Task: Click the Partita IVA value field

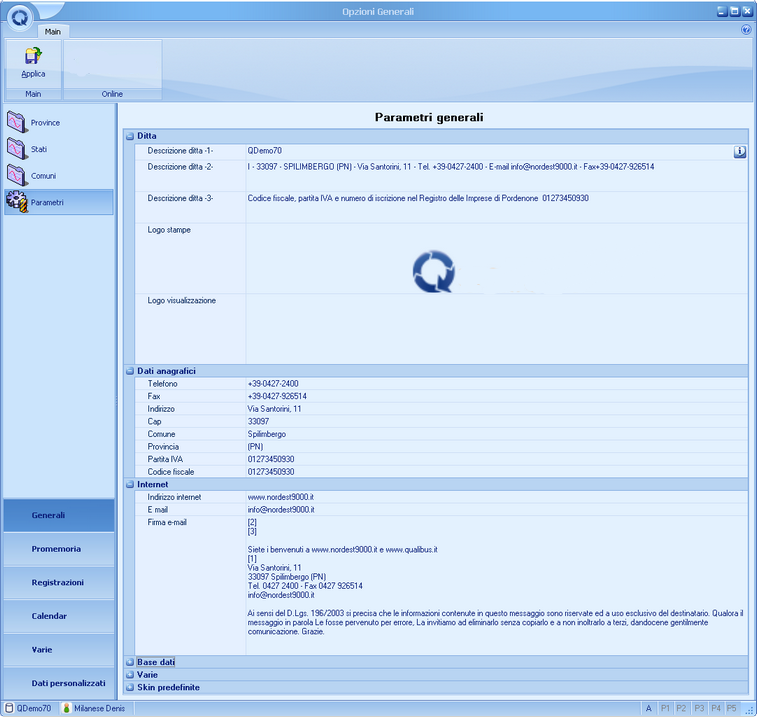Action: coord(497,459)
